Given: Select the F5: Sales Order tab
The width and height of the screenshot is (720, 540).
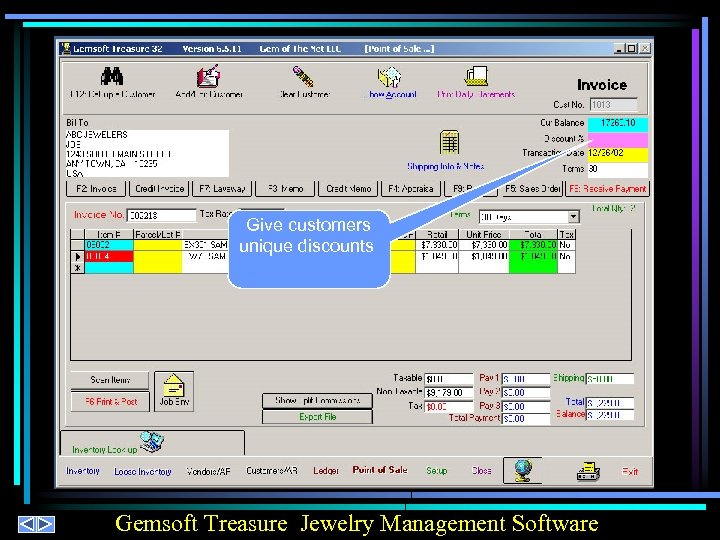Looking at the screenshot, I should 533,189.
